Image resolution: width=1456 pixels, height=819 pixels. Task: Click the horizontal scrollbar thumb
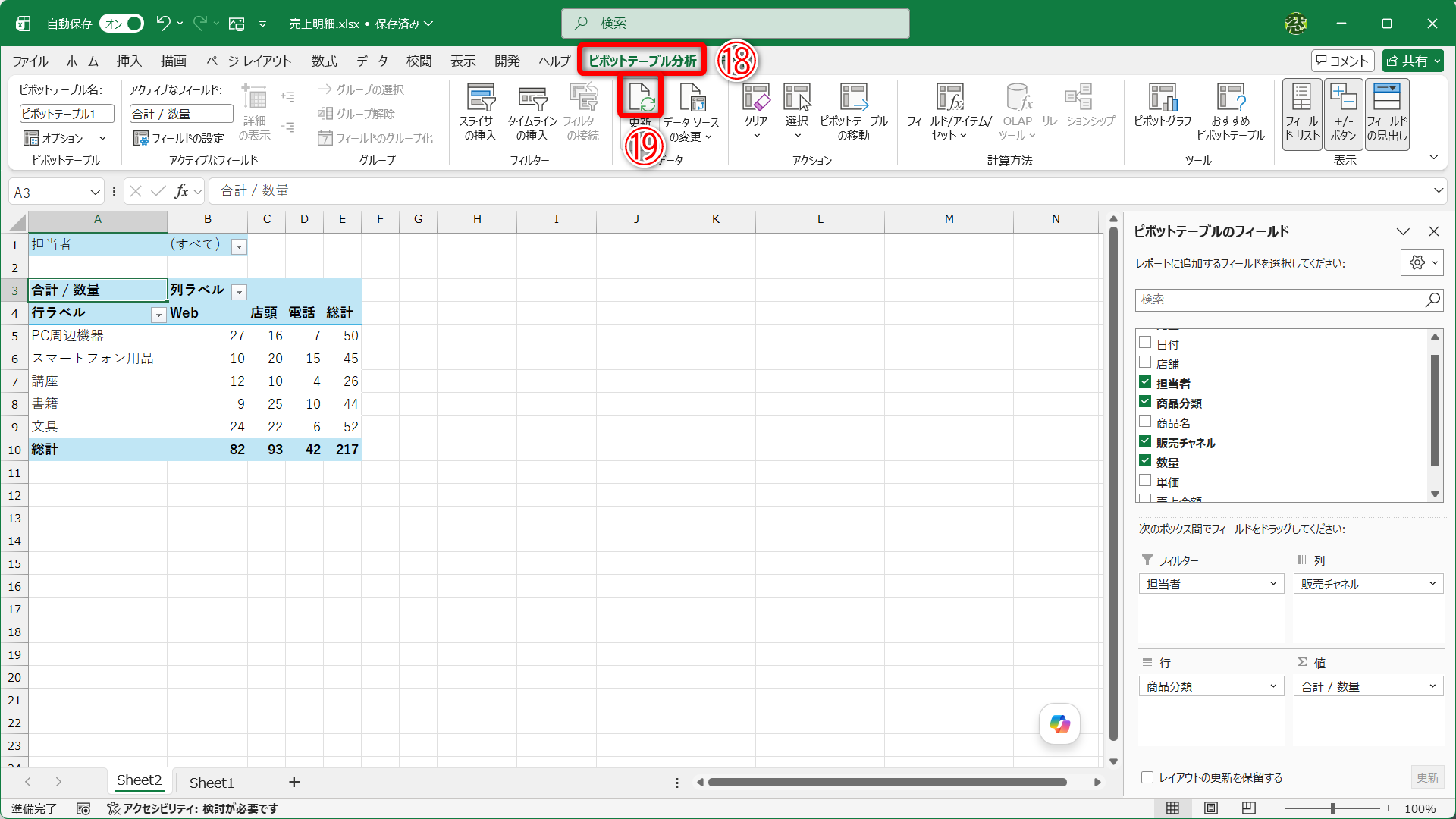pos(887,782)
